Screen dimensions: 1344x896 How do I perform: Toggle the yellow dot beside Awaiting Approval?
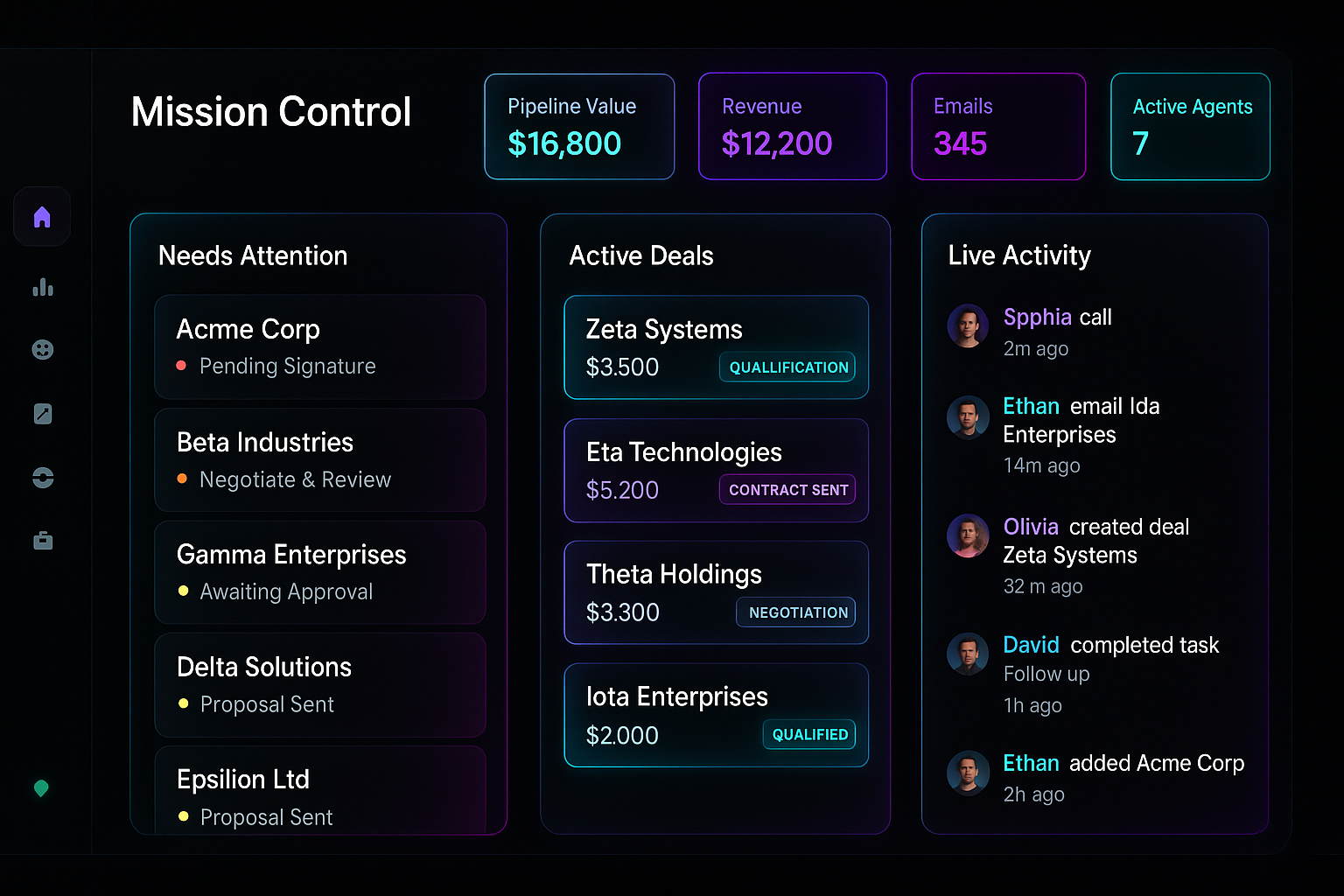[x=182, y=592]
